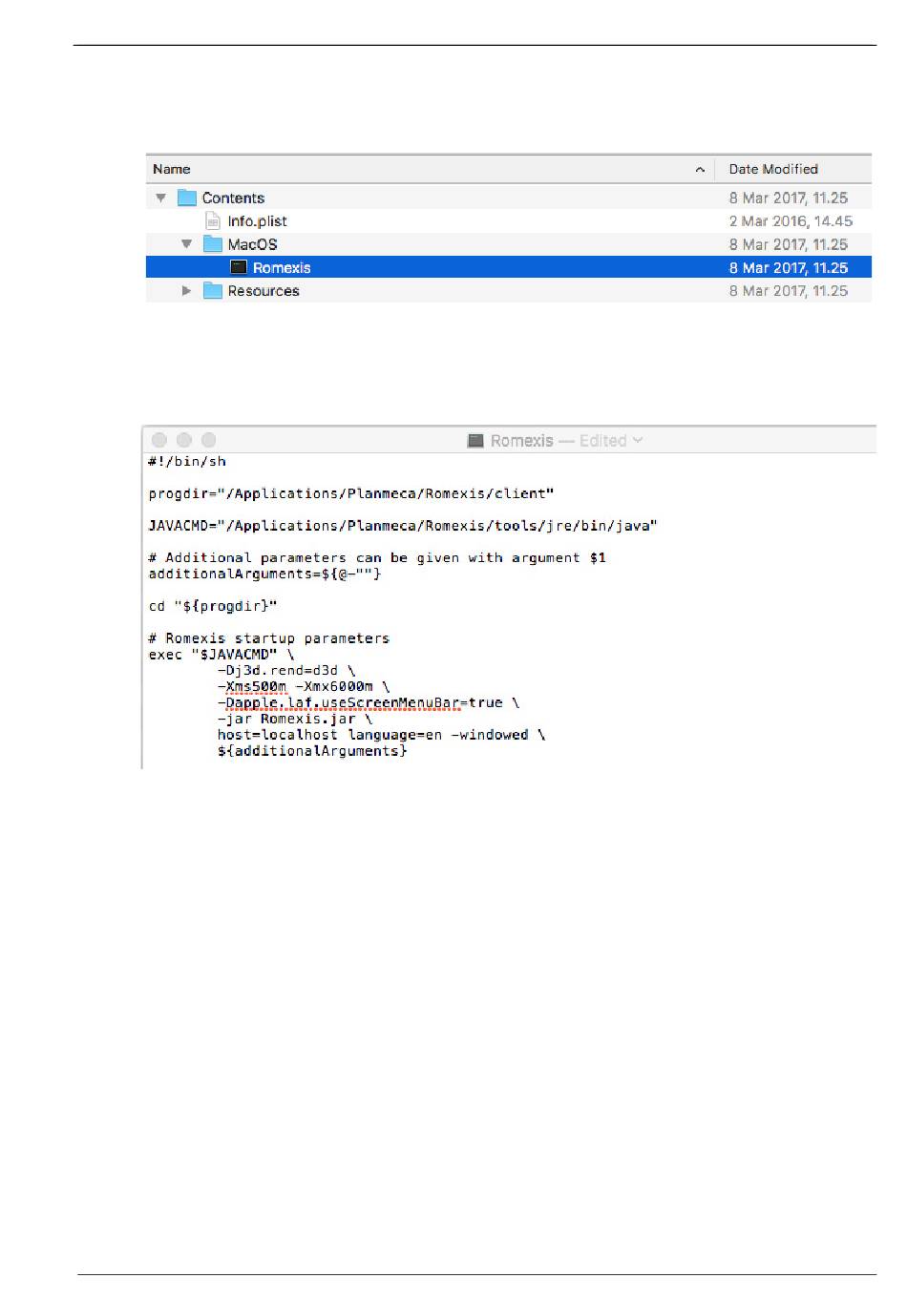Image resolution: width=907 pixels, height=1316 pixels.
Task: Click the #!/bin/sh line
Action: pos(187,462)
